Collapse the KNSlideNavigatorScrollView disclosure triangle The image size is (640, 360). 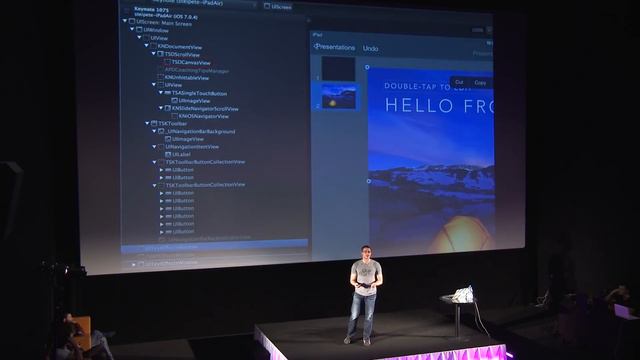tap(161, 108)
